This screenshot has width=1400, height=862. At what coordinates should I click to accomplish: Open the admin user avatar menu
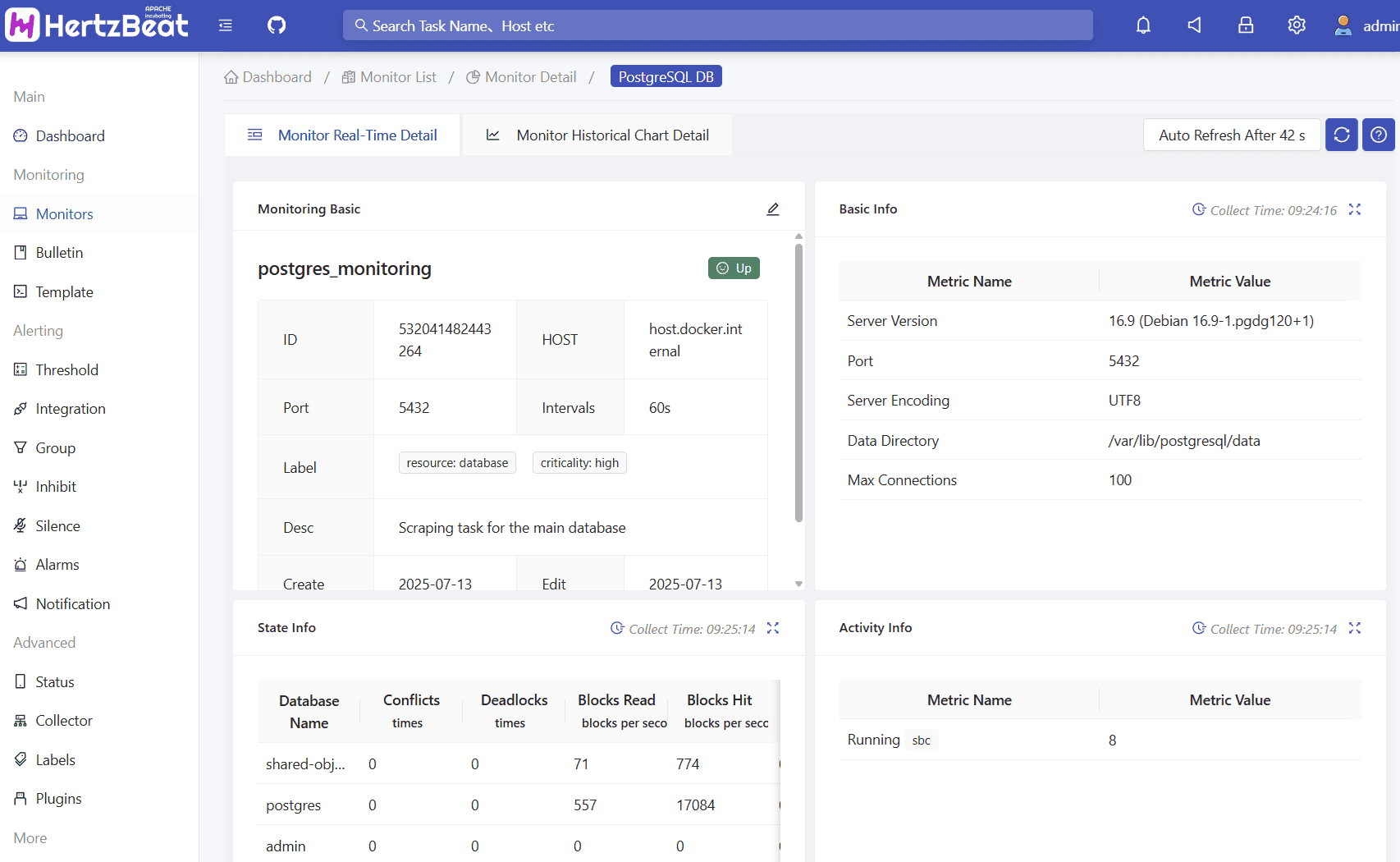[x=1366, y=25]
